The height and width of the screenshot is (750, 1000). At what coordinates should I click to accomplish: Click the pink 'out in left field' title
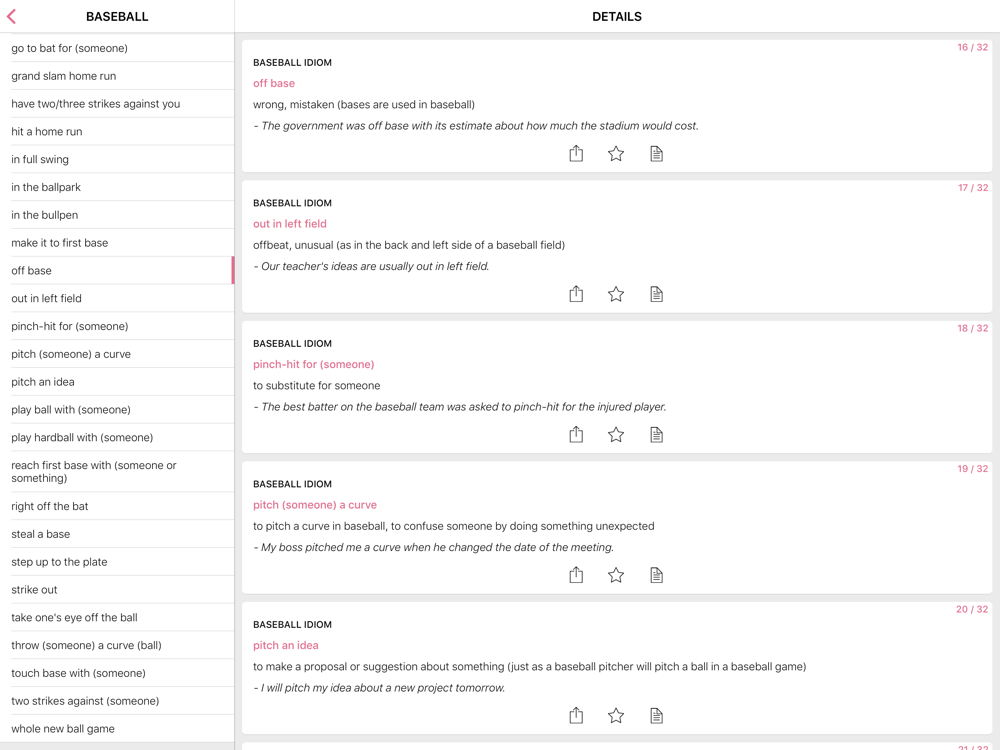290,224
